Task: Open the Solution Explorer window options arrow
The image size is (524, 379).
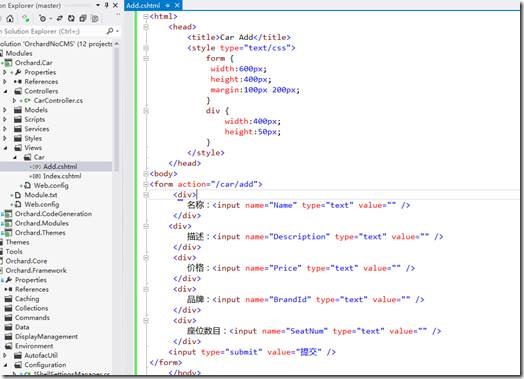Action: click(x=98, y=5)
